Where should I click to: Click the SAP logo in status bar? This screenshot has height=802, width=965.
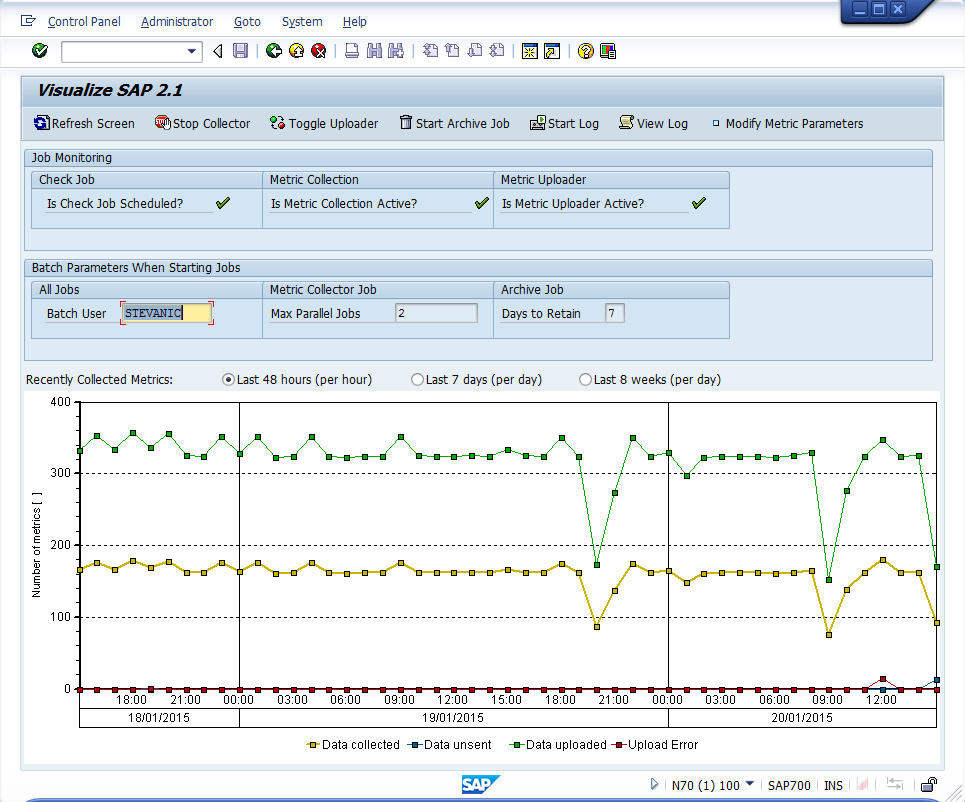(481, 784)
